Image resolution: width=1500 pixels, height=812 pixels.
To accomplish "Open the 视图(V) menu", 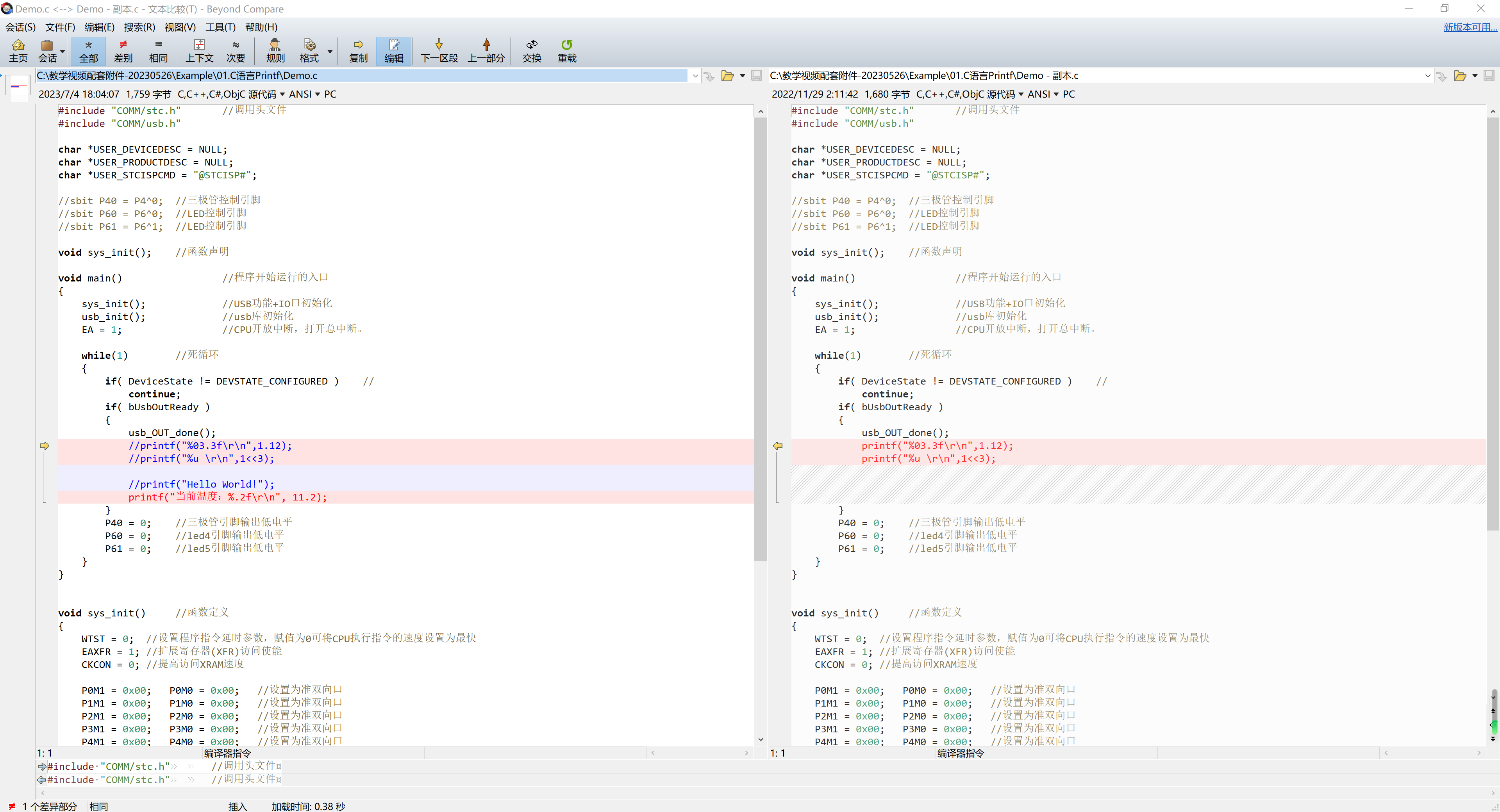I will click(x=180, y=27).
